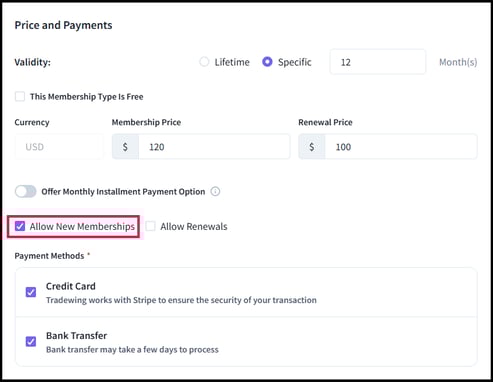Select the Specific validity radio button
Viewport: 493px width, 382px height.
click(267, 62)
